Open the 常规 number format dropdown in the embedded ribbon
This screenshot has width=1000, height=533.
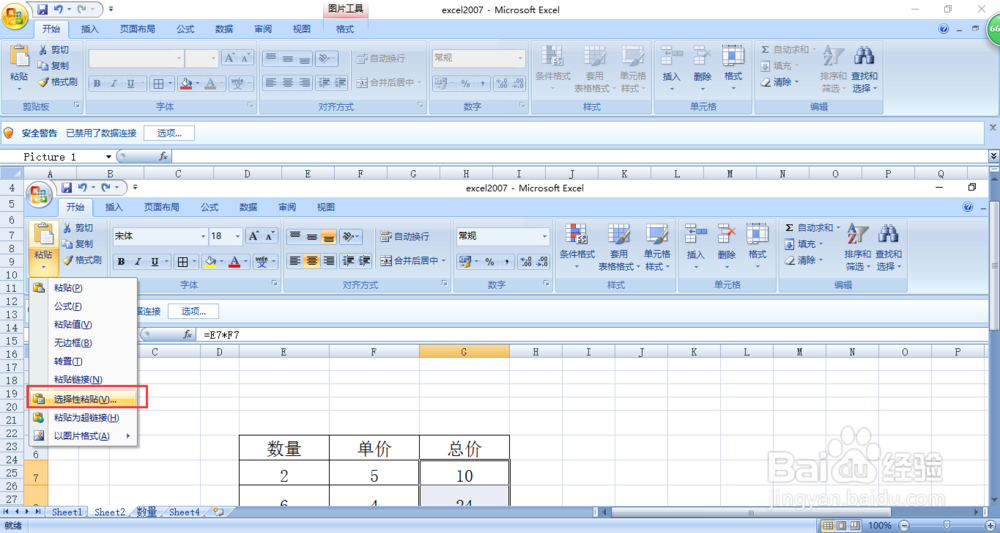[545, 236]
